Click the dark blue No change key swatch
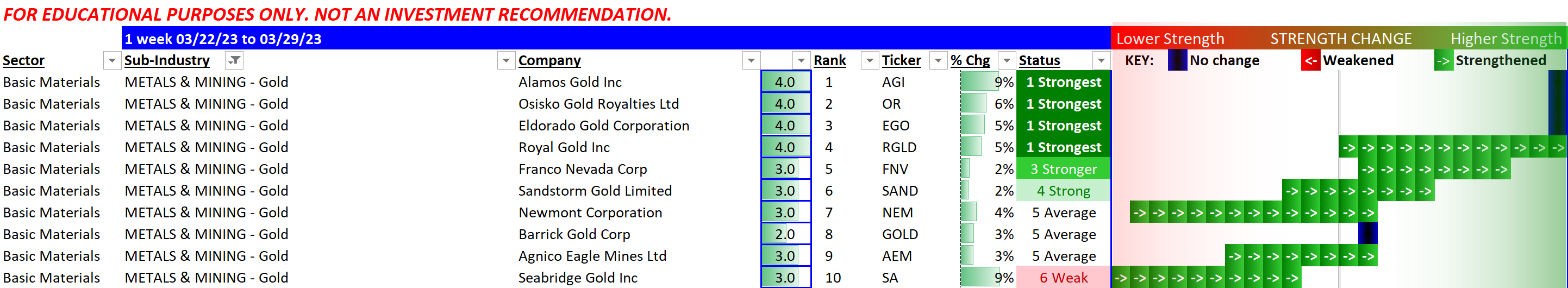Screen dimensions: 1568x288 [x=1177, y=60]
